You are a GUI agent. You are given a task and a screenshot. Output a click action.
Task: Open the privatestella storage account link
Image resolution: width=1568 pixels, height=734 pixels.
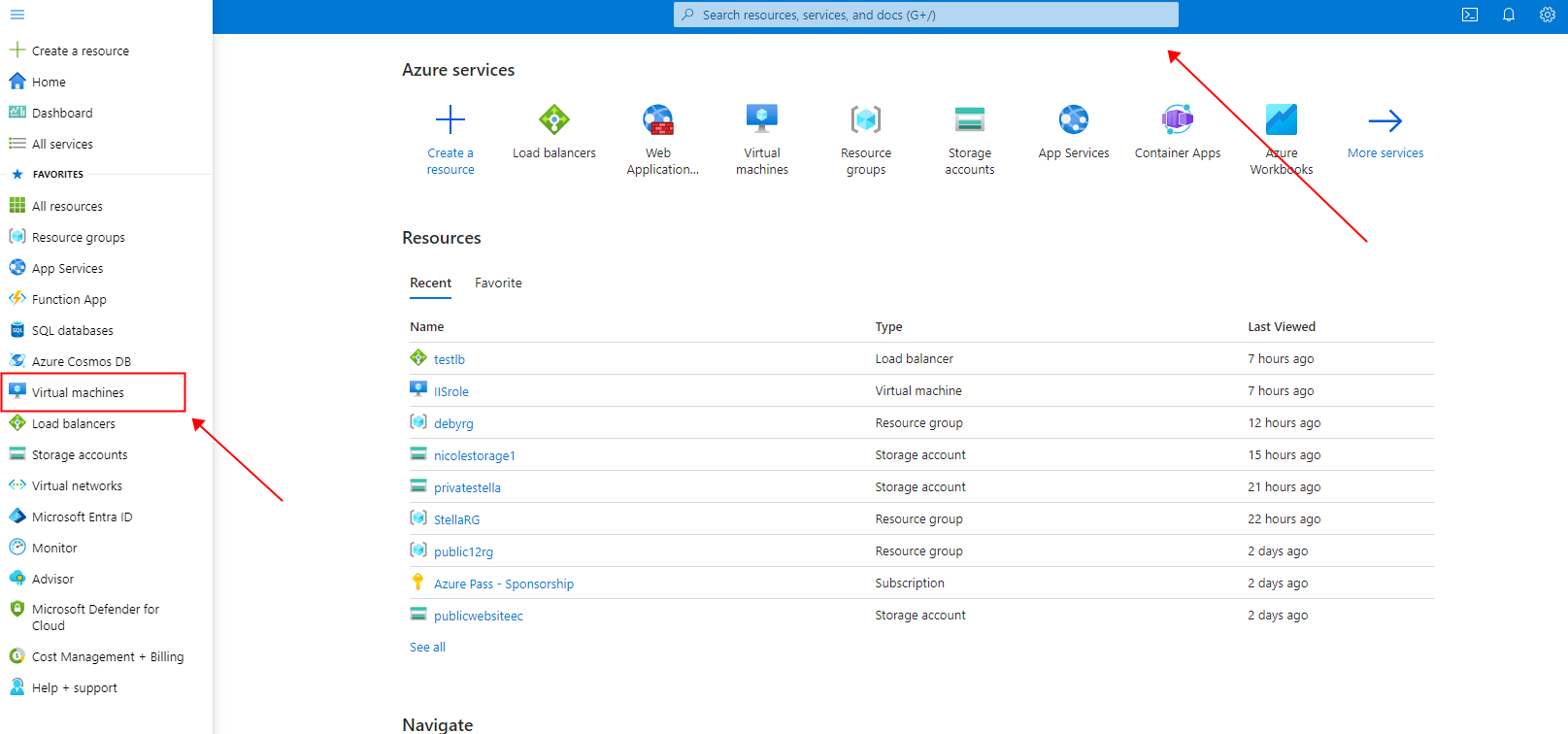467,487
